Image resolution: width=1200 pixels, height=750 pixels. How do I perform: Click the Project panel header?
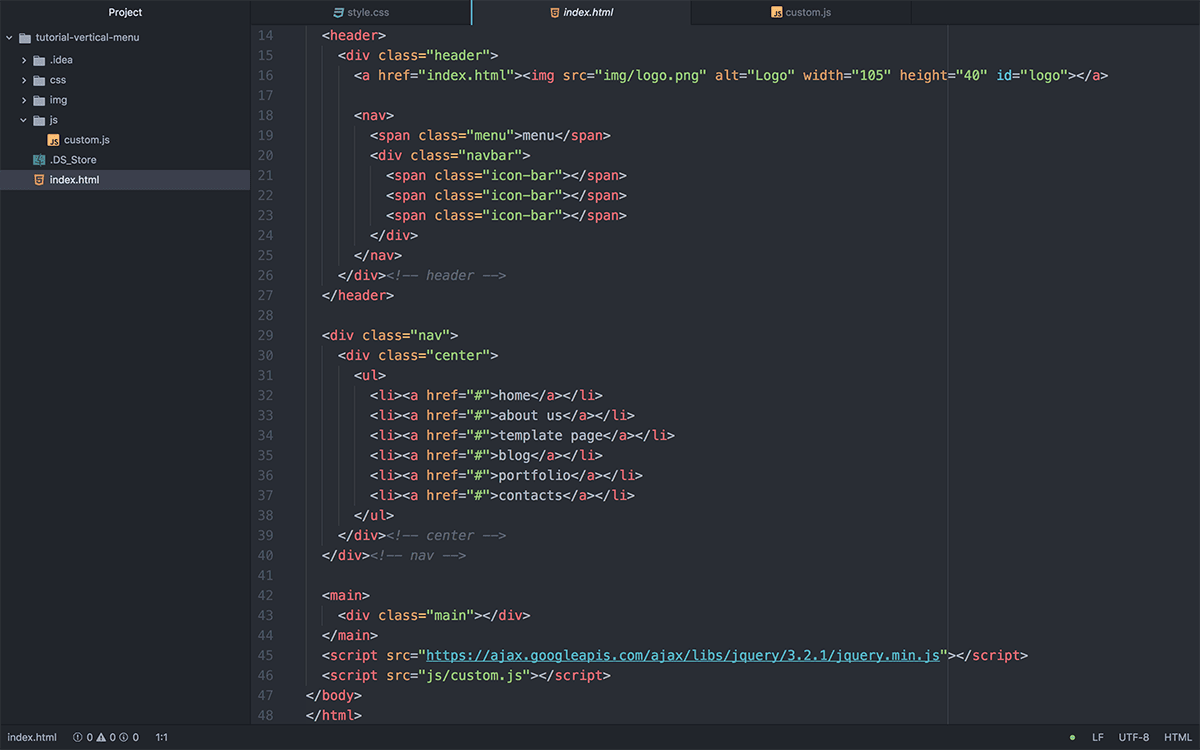pyautogui.click(x=125, y=13)
